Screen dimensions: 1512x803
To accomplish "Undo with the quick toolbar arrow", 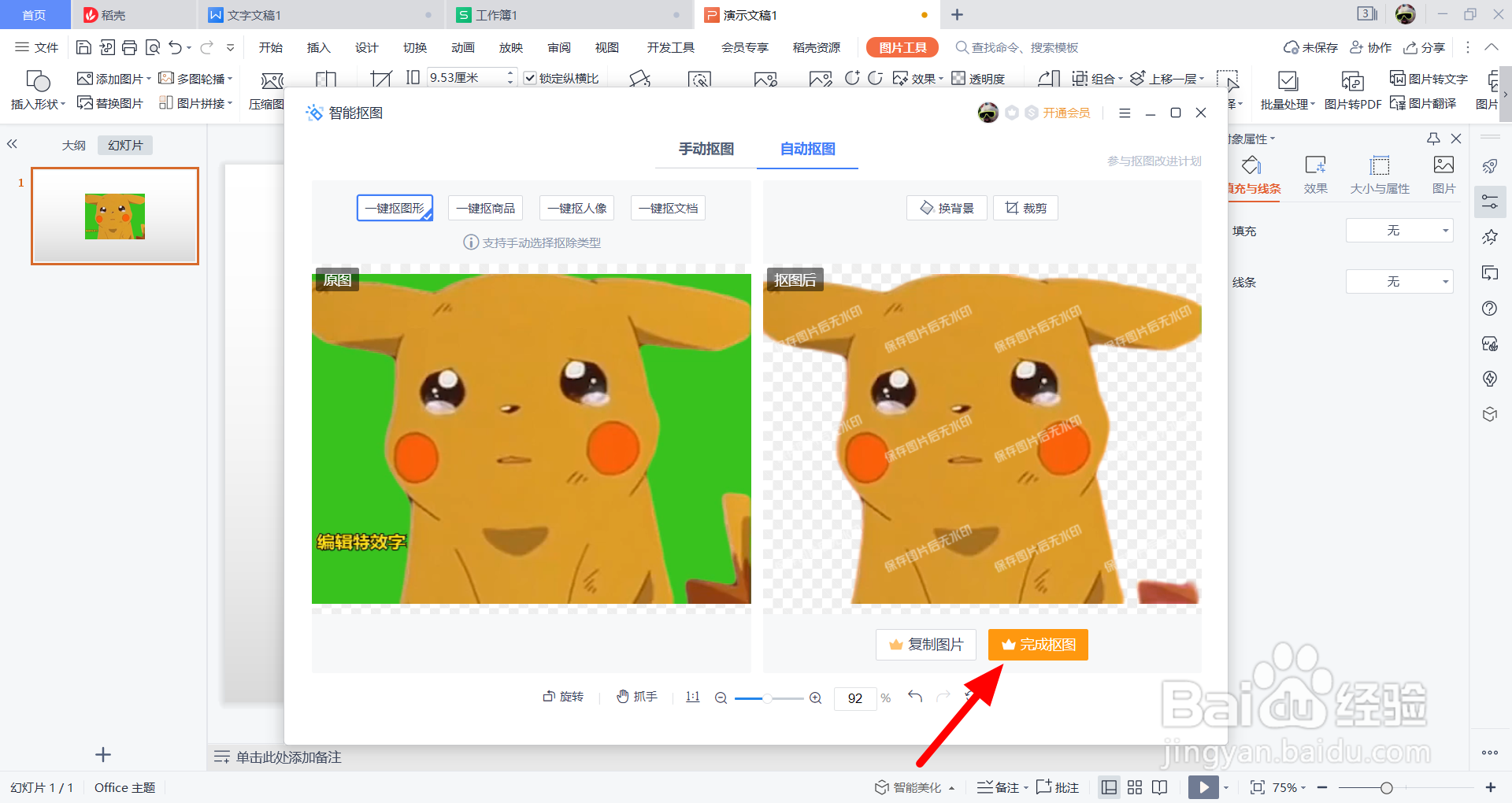I will click(x=175, y=47).
